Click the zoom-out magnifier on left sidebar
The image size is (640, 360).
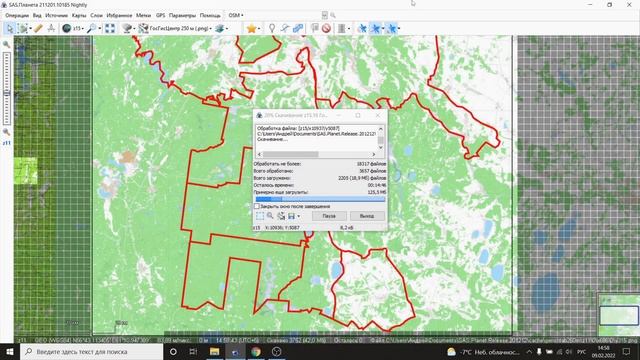click(x=7, y=132)
